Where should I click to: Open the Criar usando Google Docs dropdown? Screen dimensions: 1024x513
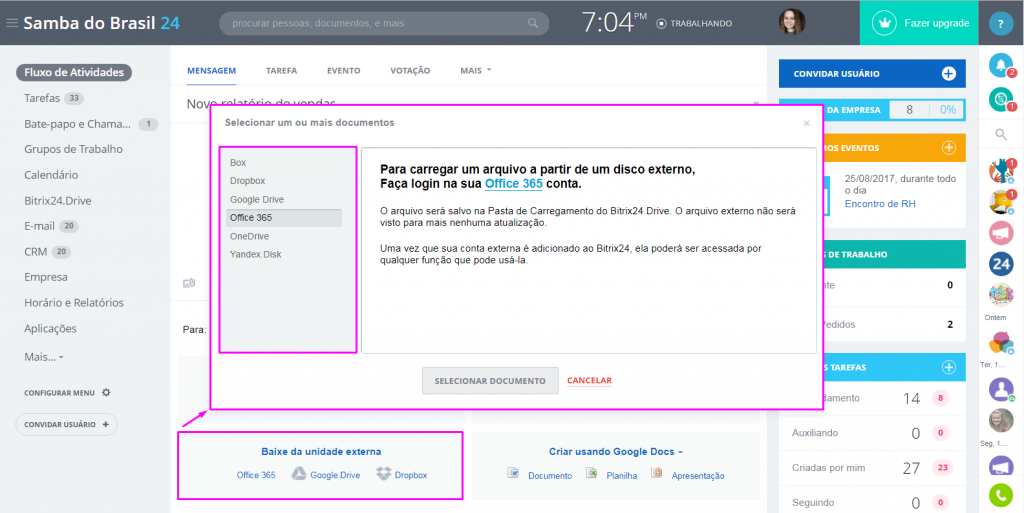616,452
